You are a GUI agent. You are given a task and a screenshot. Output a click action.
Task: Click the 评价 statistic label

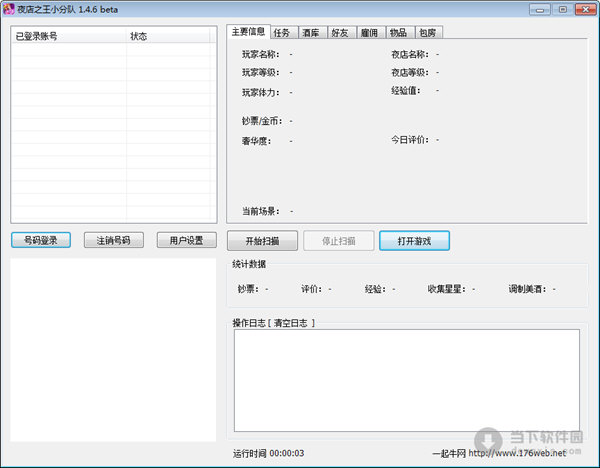coord(311,289)
